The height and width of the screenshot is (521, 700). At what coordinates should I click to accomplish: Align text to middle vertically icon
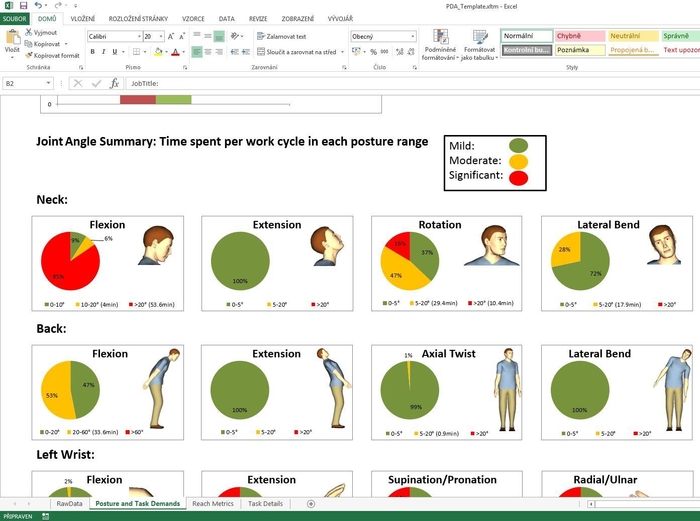pyautogui.click(x=208, y=36)
